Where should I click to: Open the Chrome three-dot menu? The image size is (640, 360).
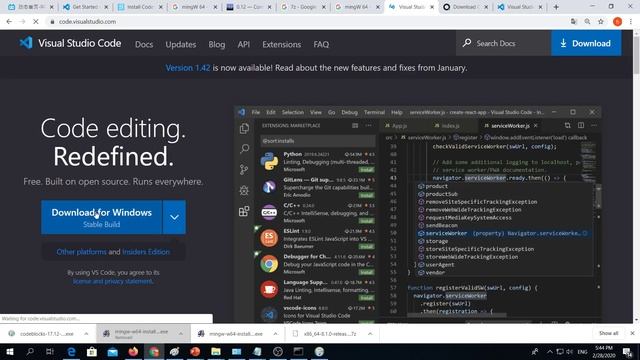(631, 22)
